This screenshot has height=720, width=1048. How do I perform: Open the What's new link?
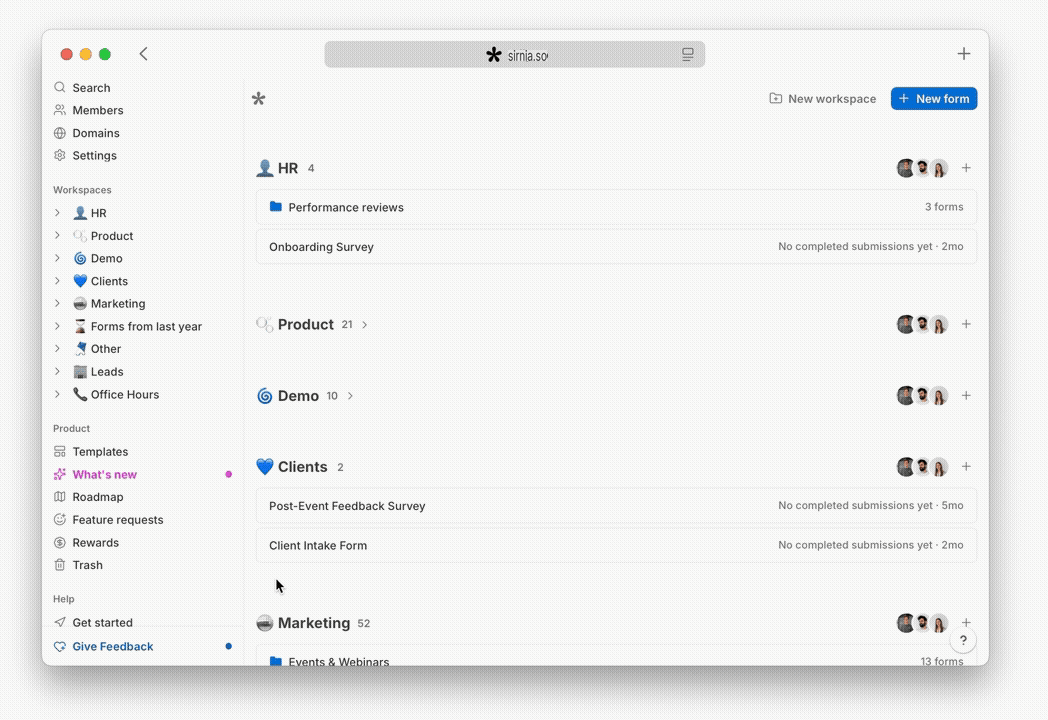tap(104, 475)
